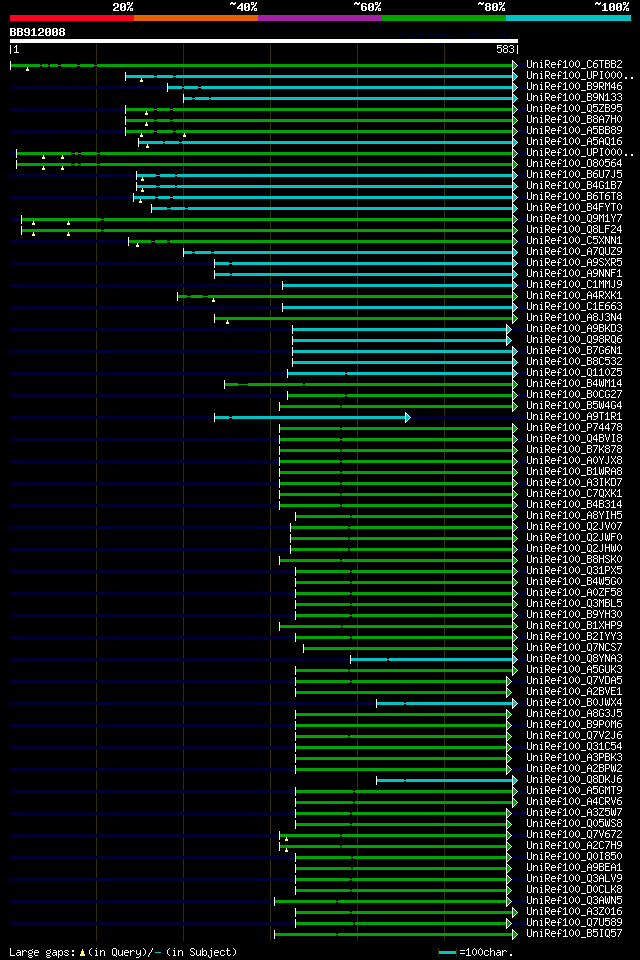Select the UniRef100_B4G1B7 label
640x960 pixels.
[x=574, y=186]
